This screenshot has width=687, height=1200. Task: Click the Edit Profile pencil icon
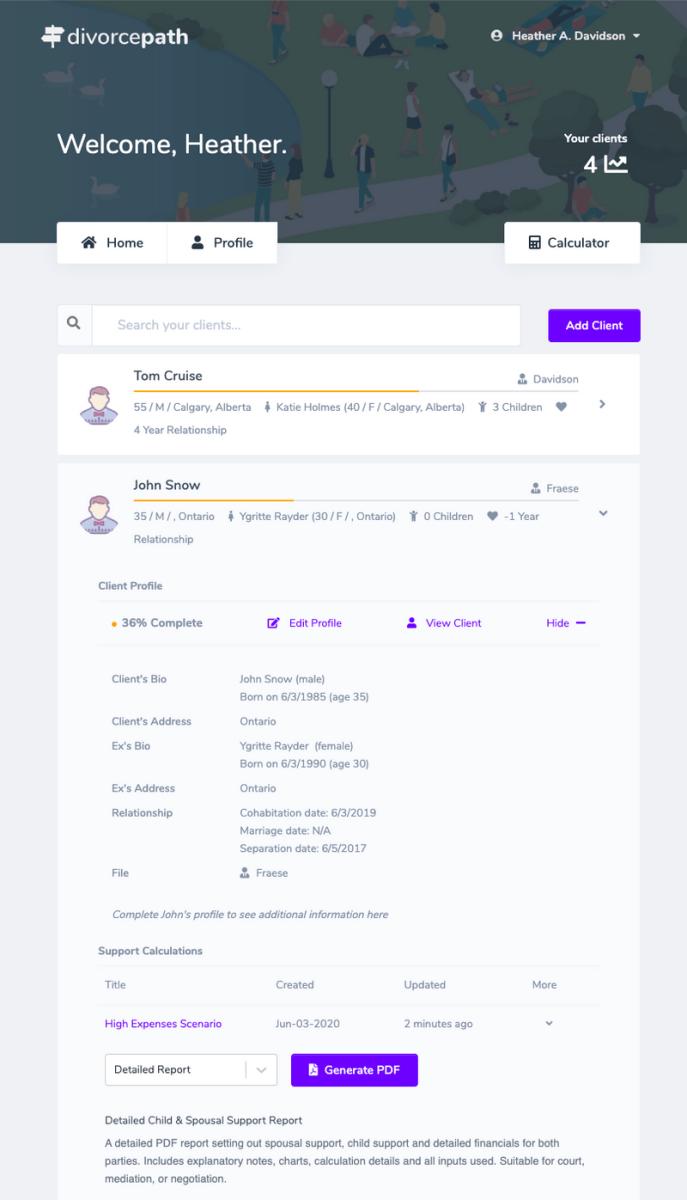[x=273, y=623]
